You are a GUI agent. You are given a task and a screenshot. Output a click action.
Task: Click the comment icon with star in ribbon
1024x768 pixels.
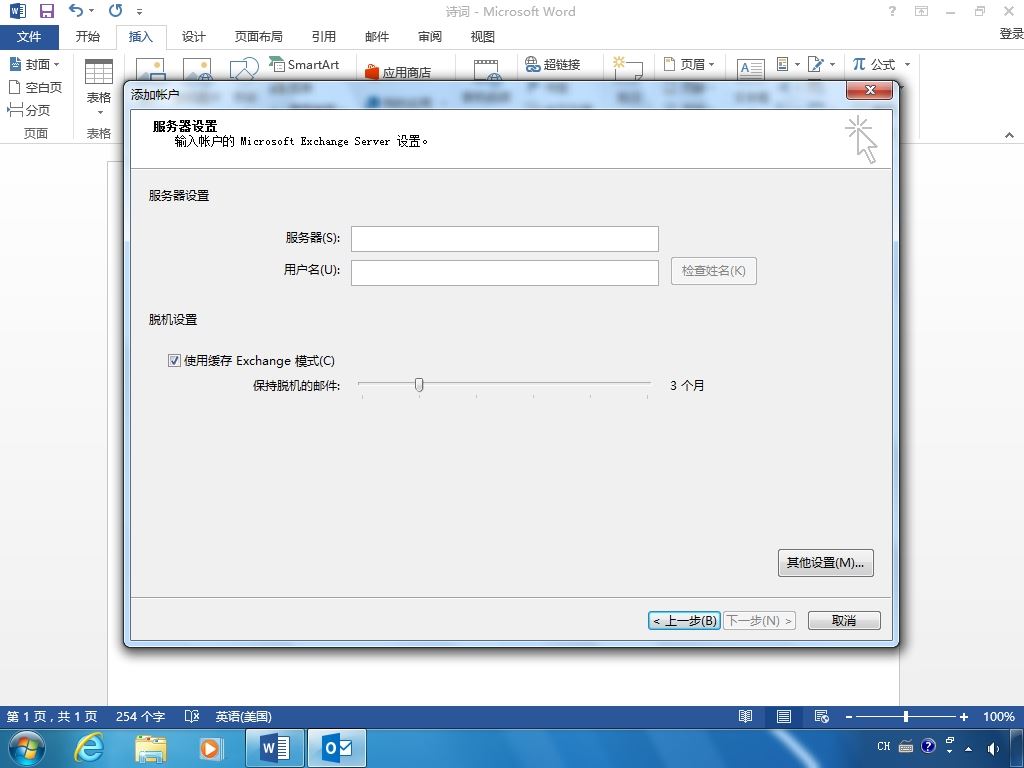tap(628, 68)
